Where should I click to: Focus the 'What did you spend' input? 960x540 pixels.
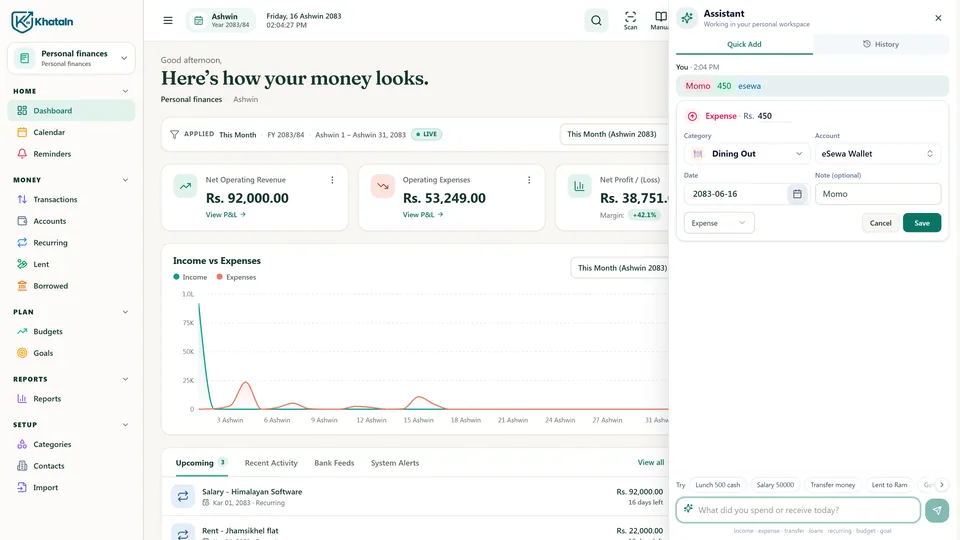[798, 510]
